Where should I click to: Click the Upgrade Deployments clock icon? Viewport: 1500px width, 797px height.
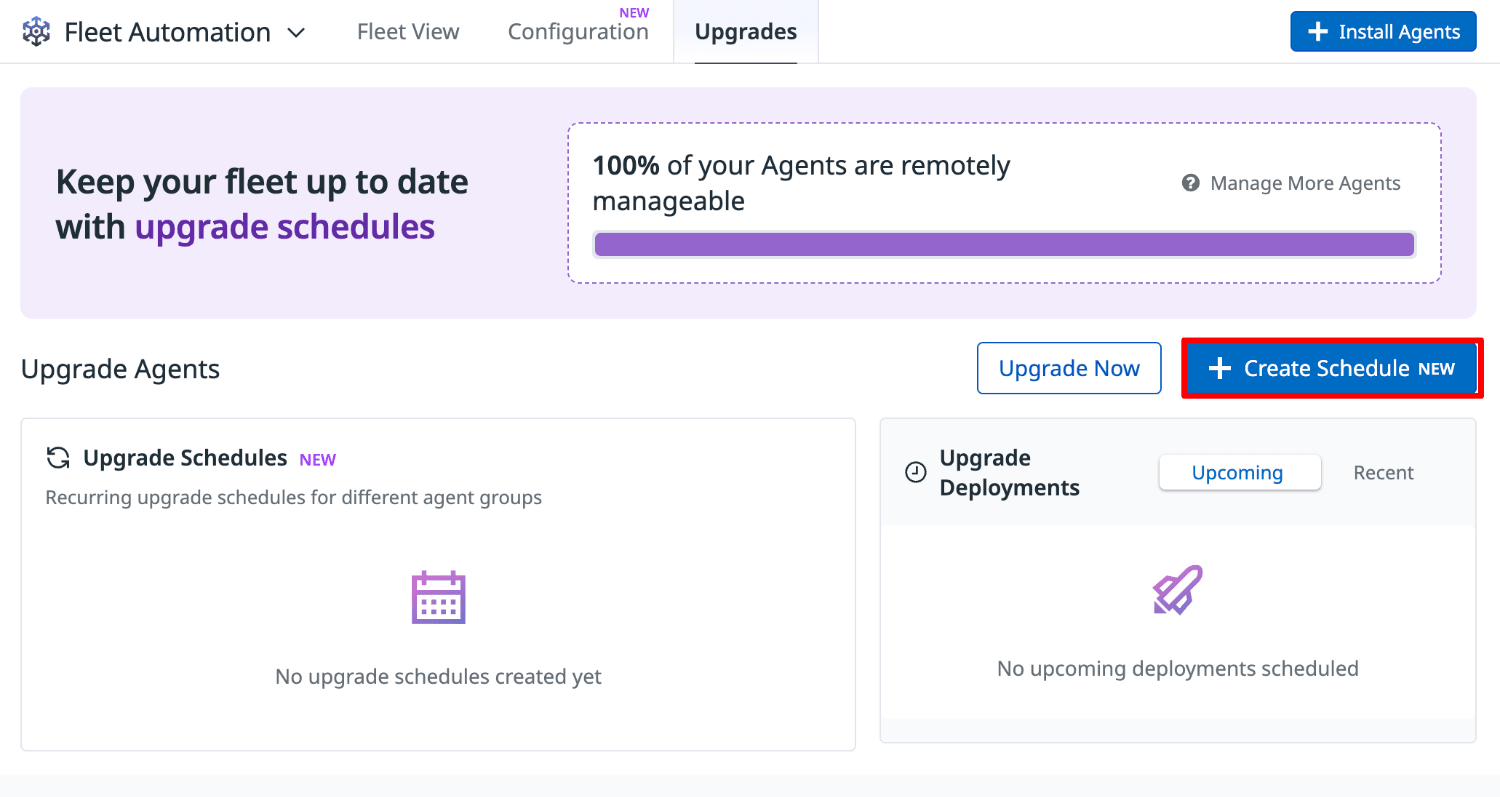tap(915, 473)
